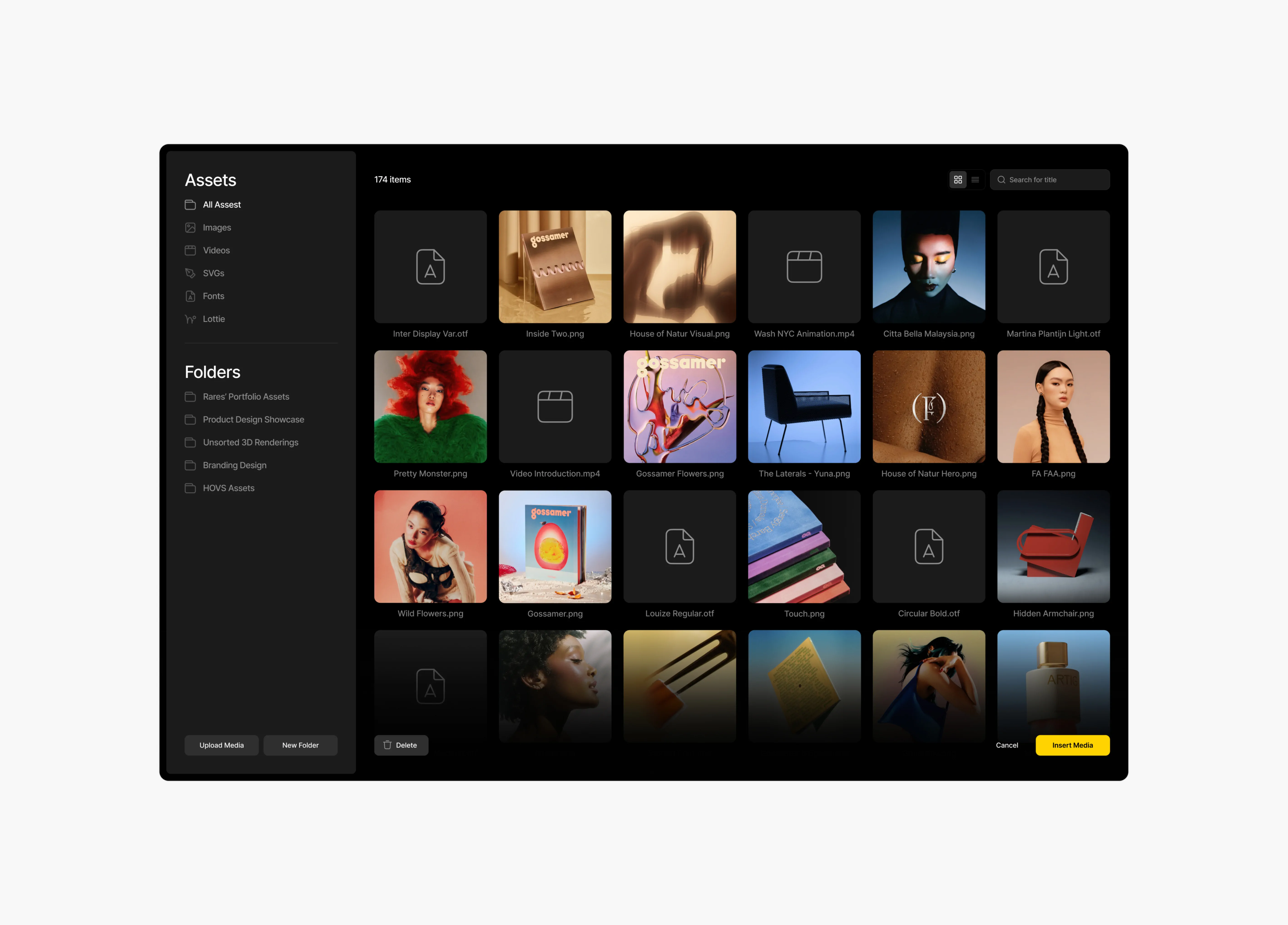Open the Videos category
The image size is (1288, 925).
[x=216, y=250]
